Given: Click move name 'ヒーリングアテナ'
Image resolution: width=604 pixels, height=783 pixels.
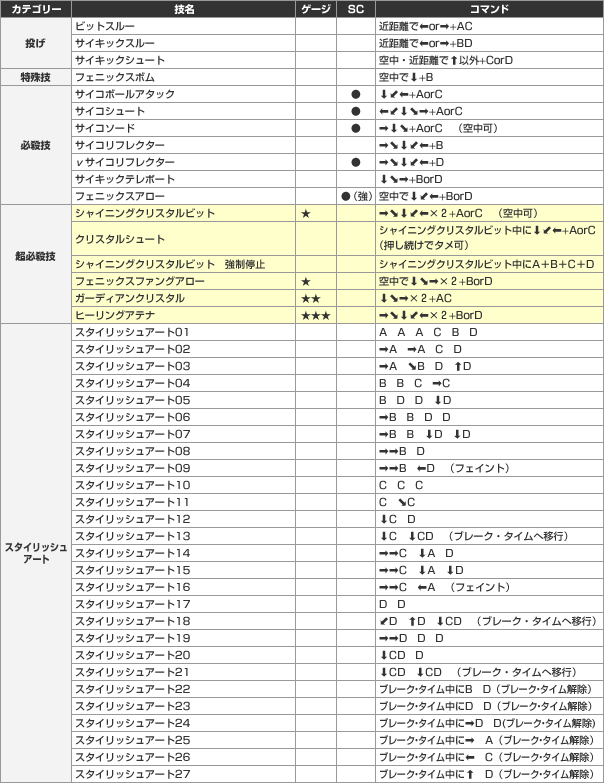Looking at the screenshot, I should tap(115, 315).
